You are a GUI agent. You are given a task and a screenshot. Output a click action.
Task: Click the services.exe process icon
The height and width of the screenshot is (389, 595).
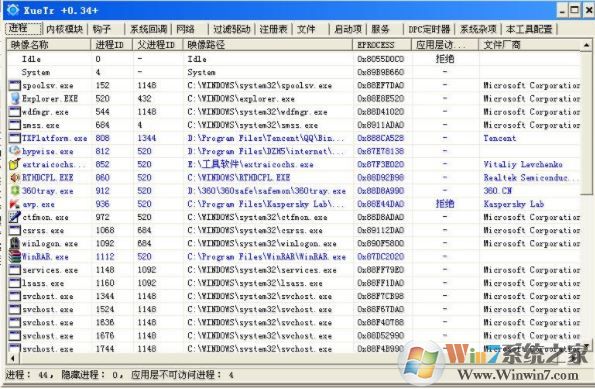[x=15, y=270]
